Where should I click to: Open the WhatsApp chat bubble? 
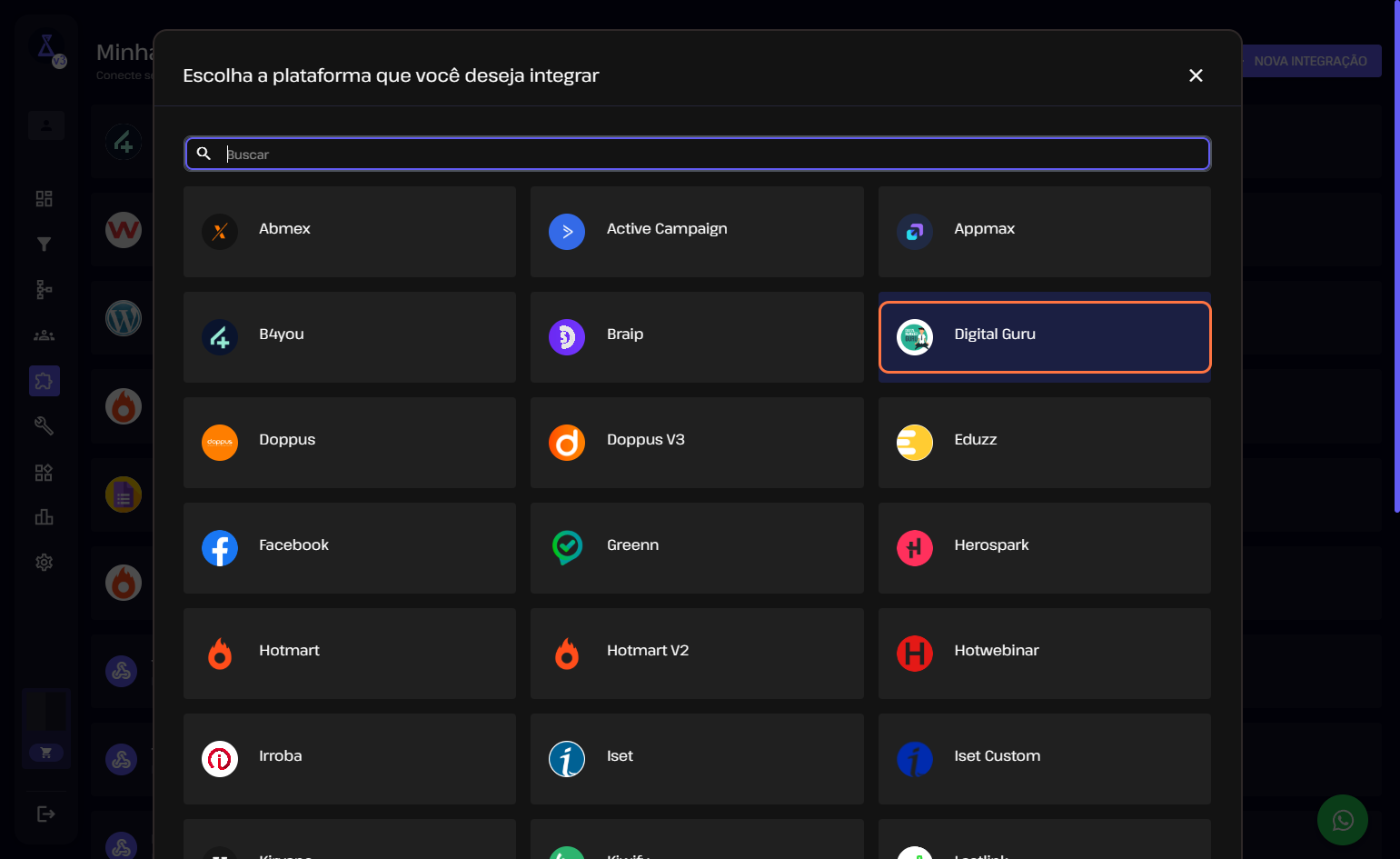(1343, 820)
